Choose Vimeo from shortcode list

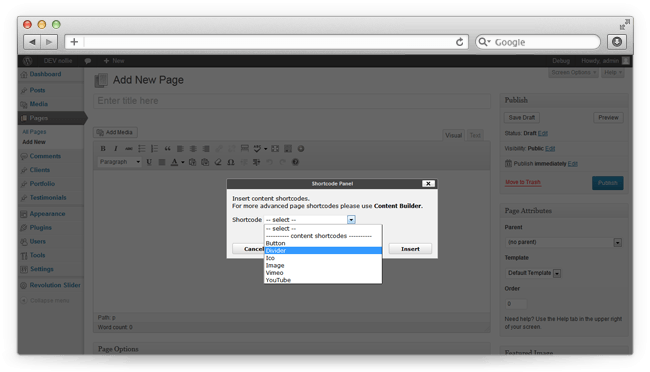(x=323, y=272)
